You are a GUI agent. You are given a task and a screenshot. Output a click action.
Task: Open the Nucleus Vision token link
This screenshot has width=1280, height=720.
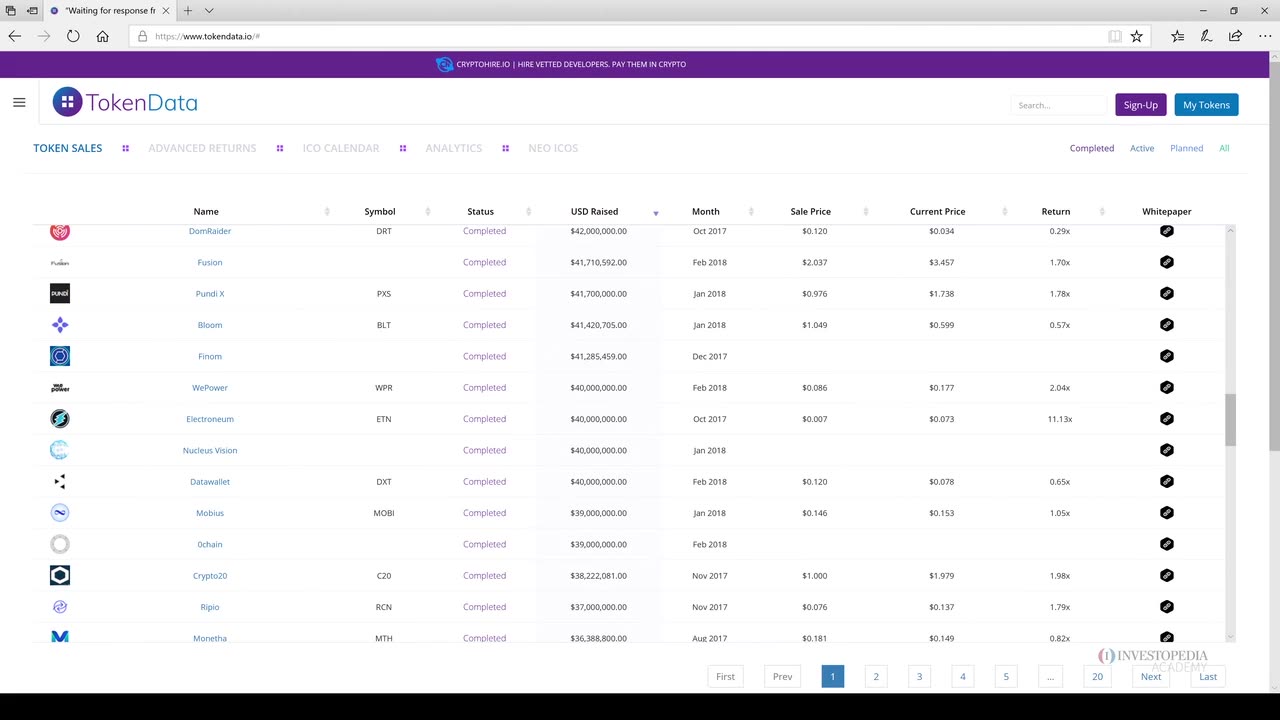pos(210,450)
